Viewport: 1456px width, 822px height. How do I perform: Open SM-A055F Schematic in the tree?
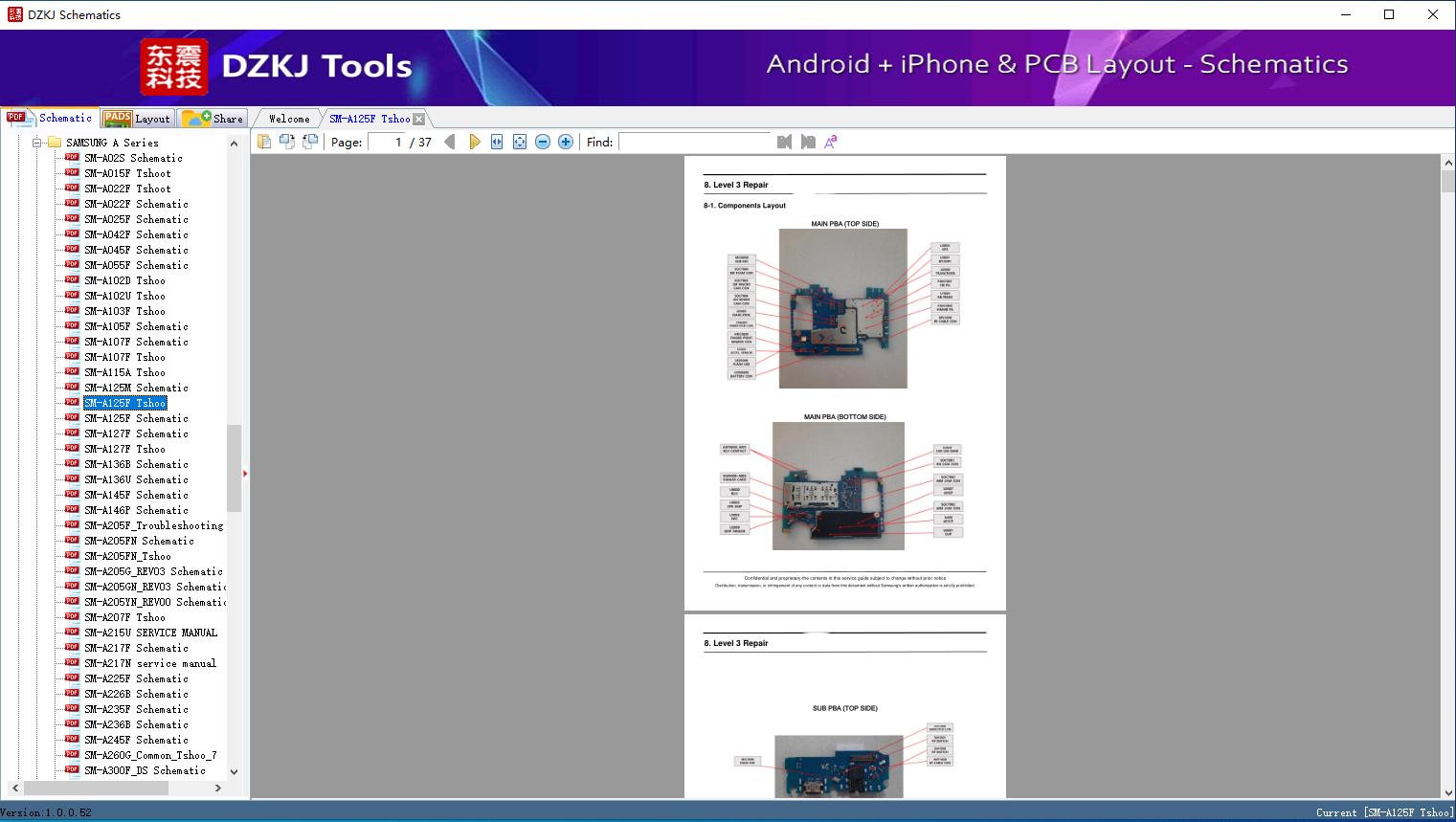pyautogui.click(x=136, y=265)
